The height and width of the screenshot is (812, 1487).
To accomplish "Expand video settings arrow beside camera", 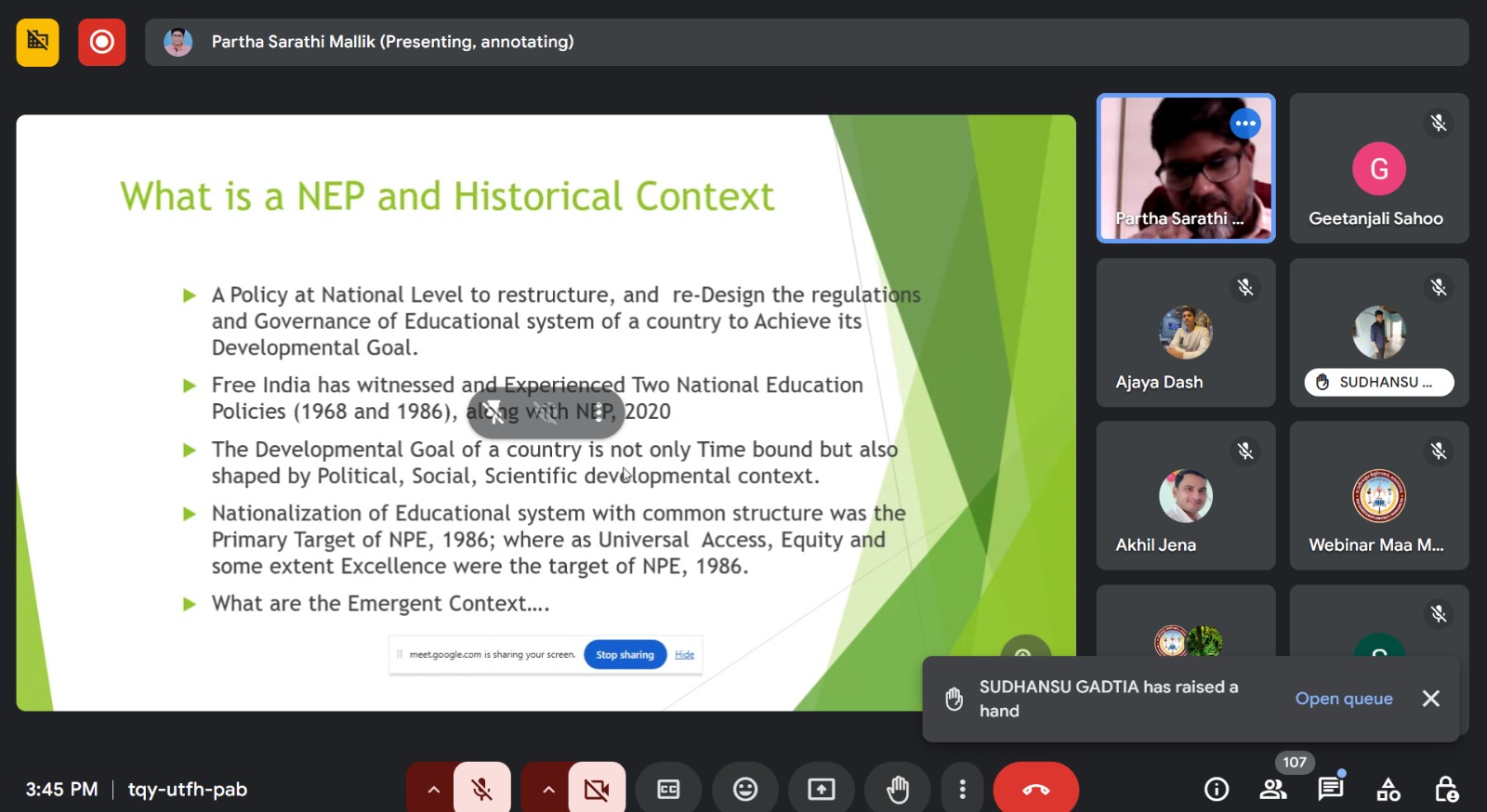I will point(548,789).
